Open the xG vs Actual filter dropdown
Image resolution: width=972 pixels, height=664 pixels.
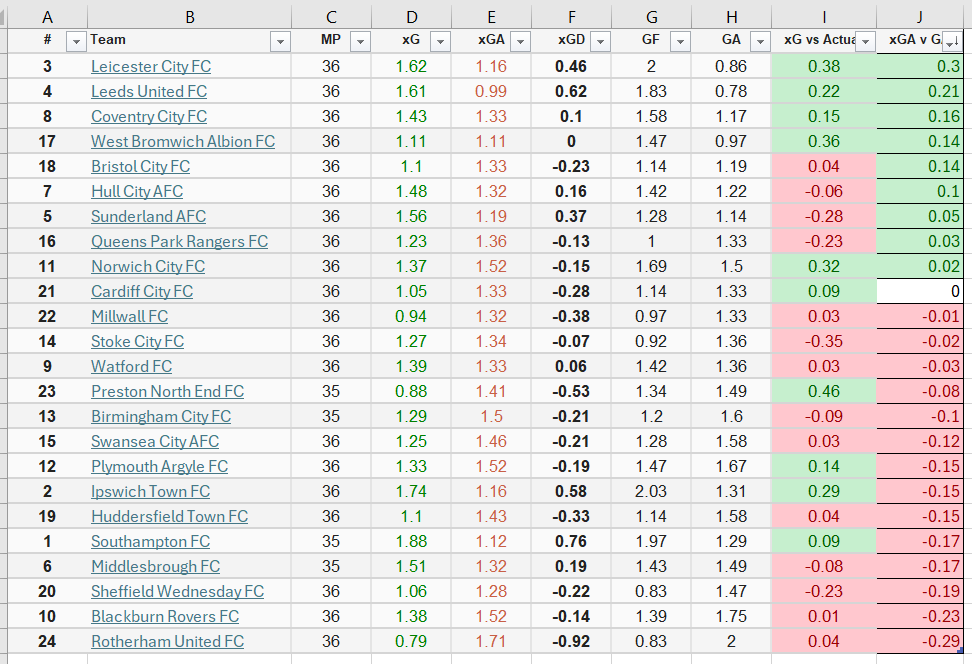(x=865, y=42)
